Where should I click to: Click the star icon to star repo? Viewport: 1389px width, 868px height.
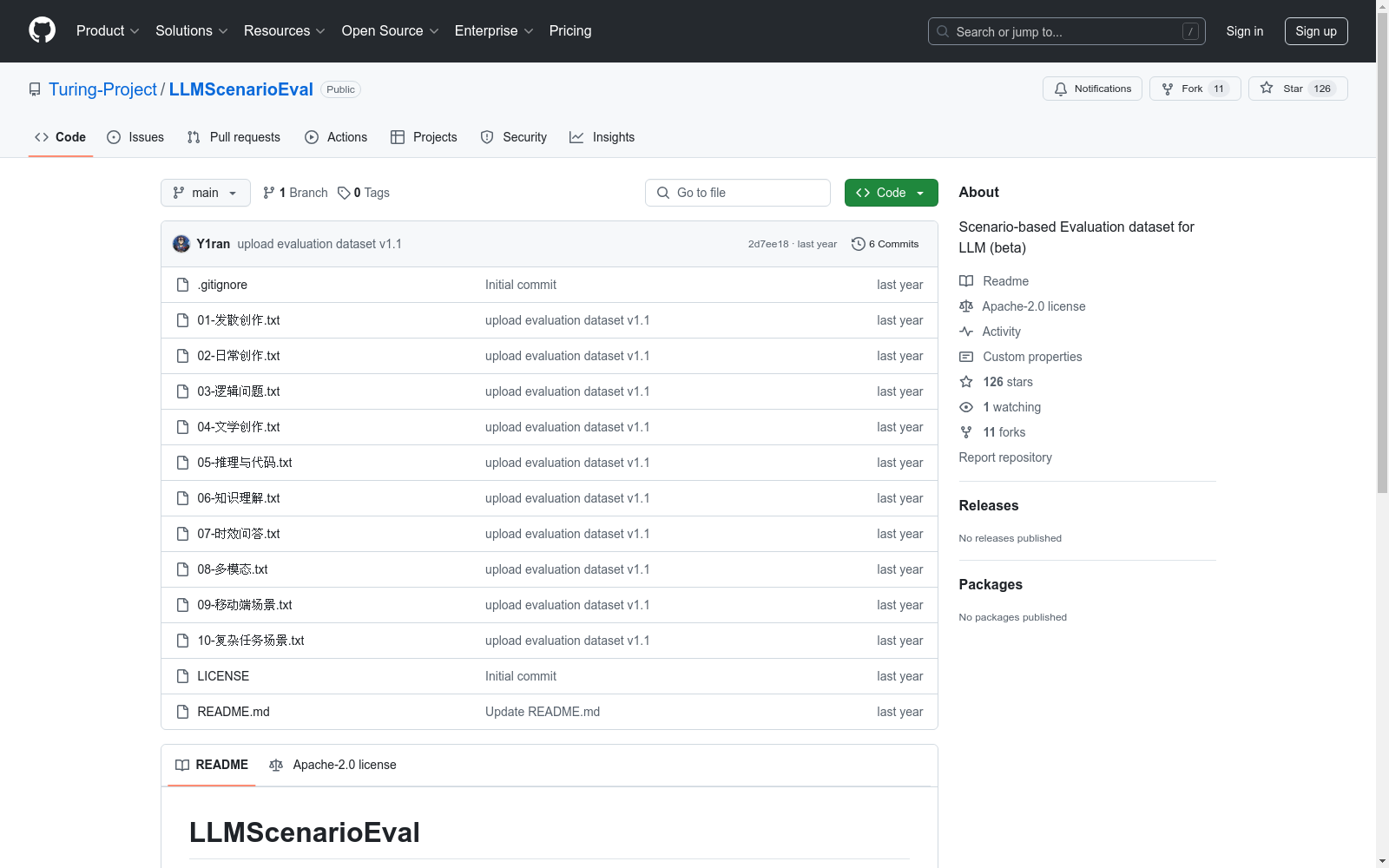[x=1267, y=88]
